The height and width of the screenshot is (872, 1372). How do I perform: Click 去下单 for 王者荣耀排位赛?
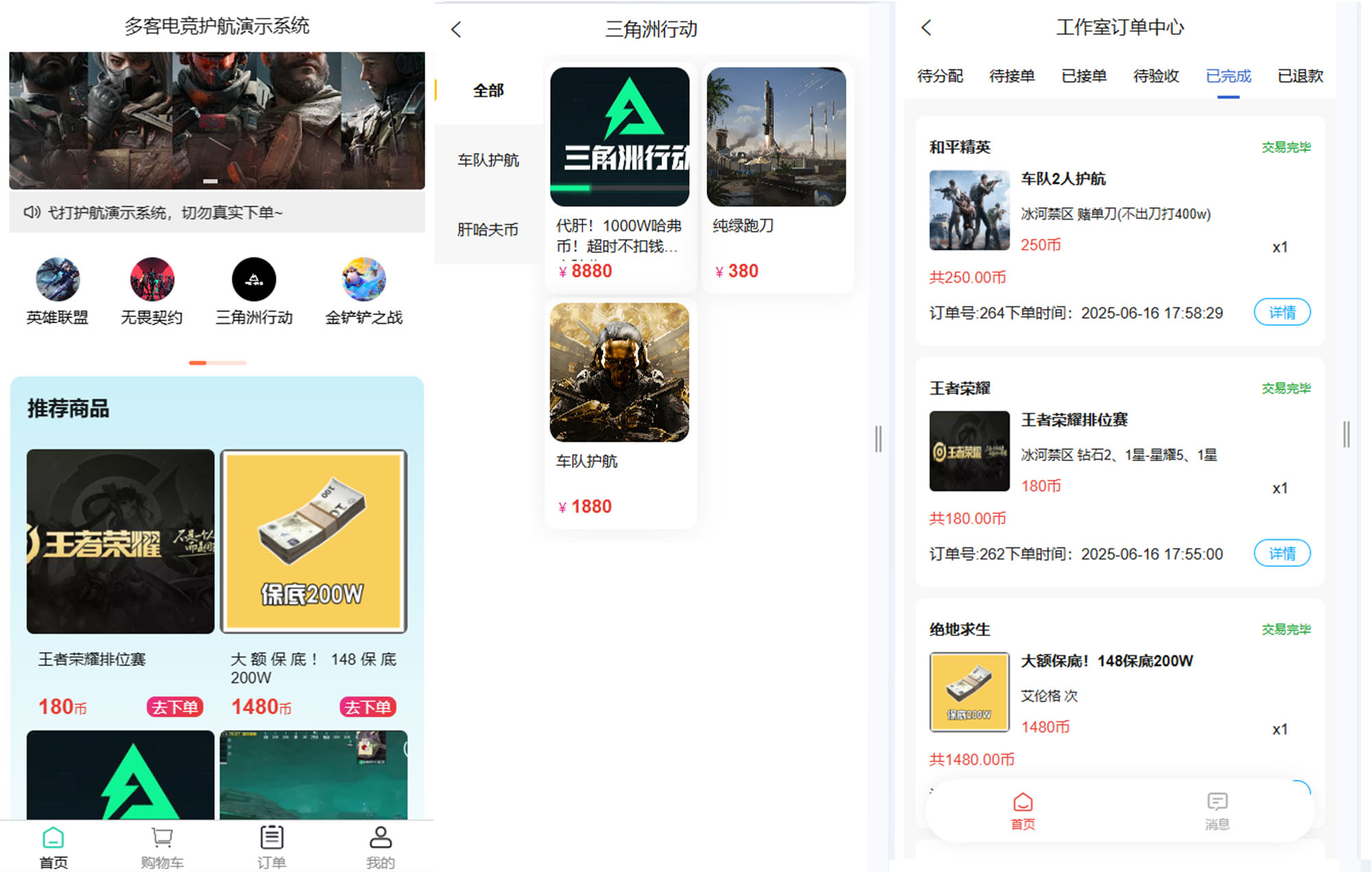pos(174,707)
